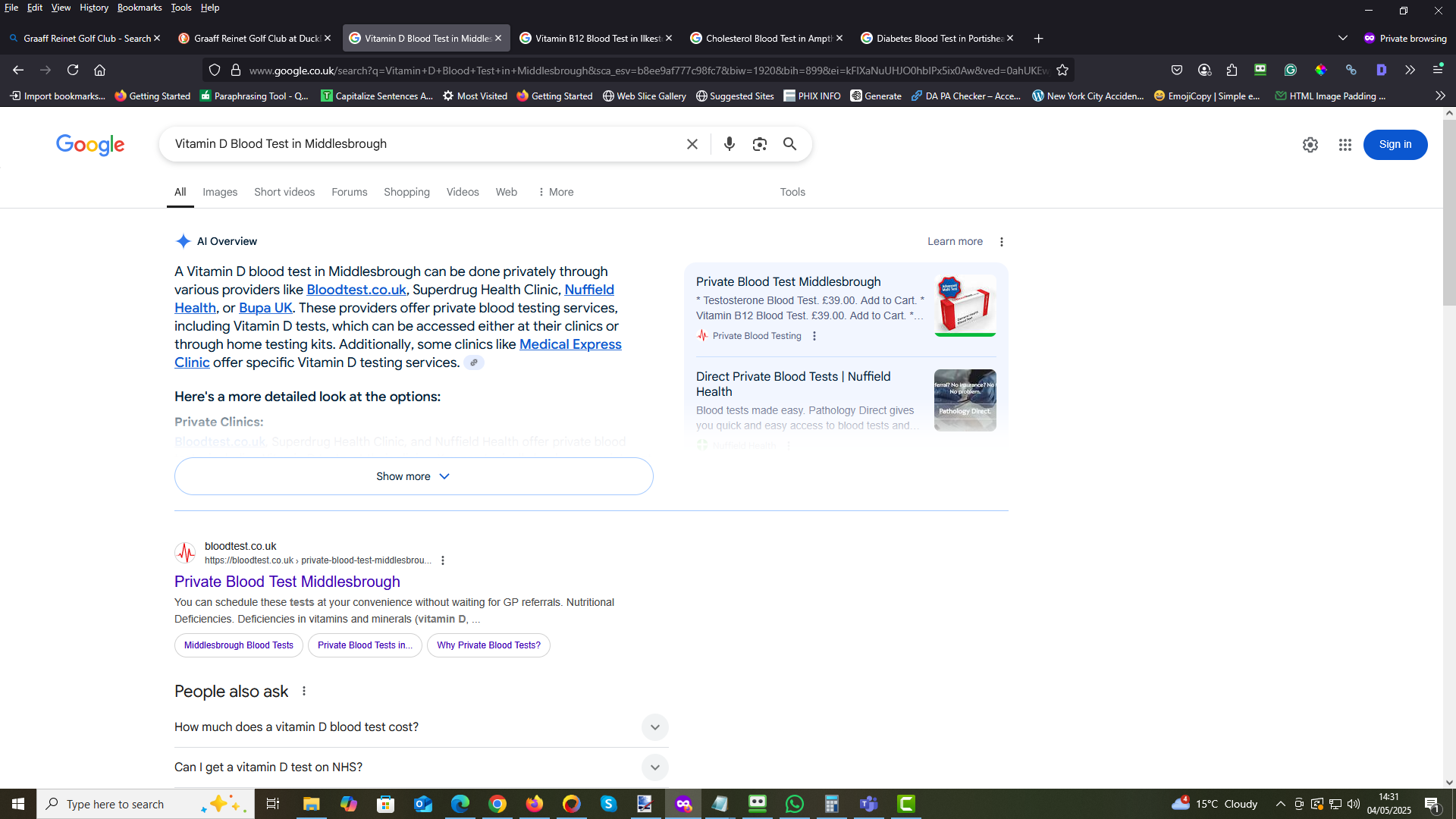Go to Firefox home page icon
Screen dimensions: 1456x819
point(99,70)
